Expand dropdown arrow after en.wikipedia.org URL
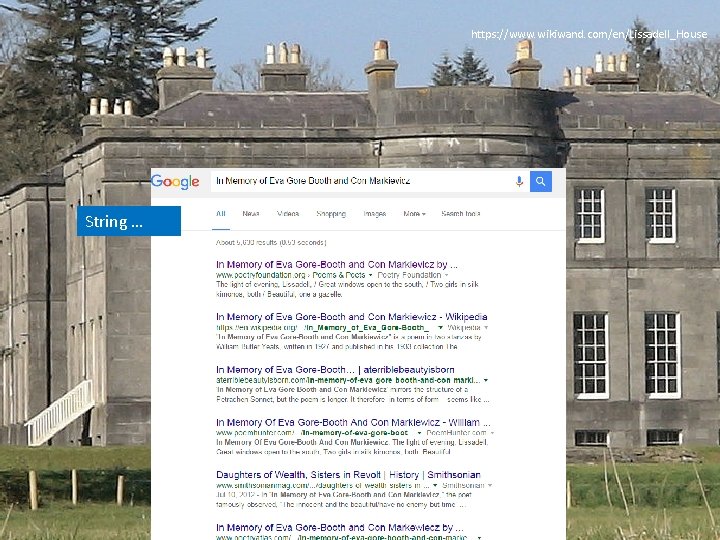The image size is (720, 540). tap(440, 327)
